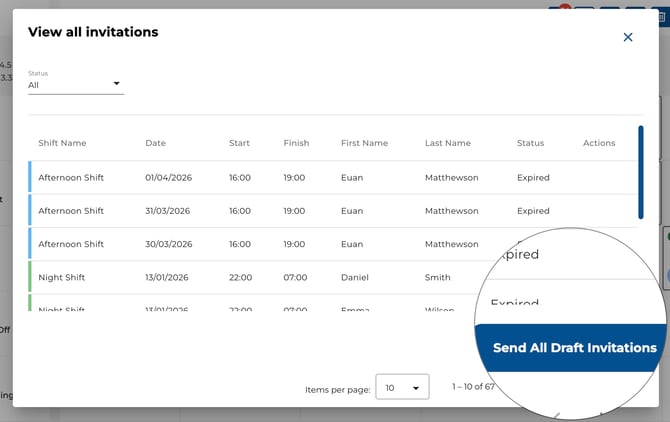This screenshot has width=670, height=422.
Task: Open the Items per page dropdown
Action: (402, 387)
